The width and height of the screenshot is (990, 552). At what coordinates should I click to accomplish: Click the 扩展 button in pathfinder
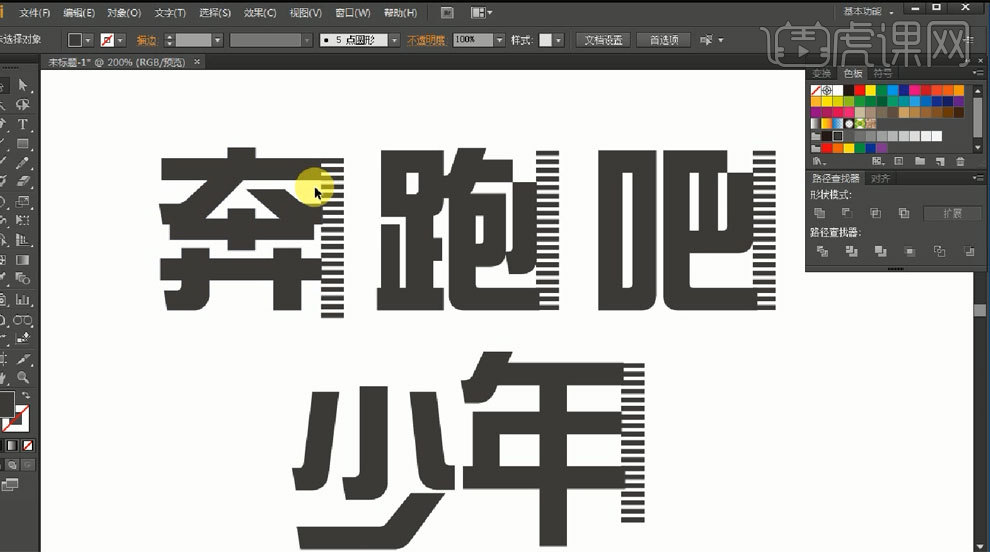coord(952,213)
